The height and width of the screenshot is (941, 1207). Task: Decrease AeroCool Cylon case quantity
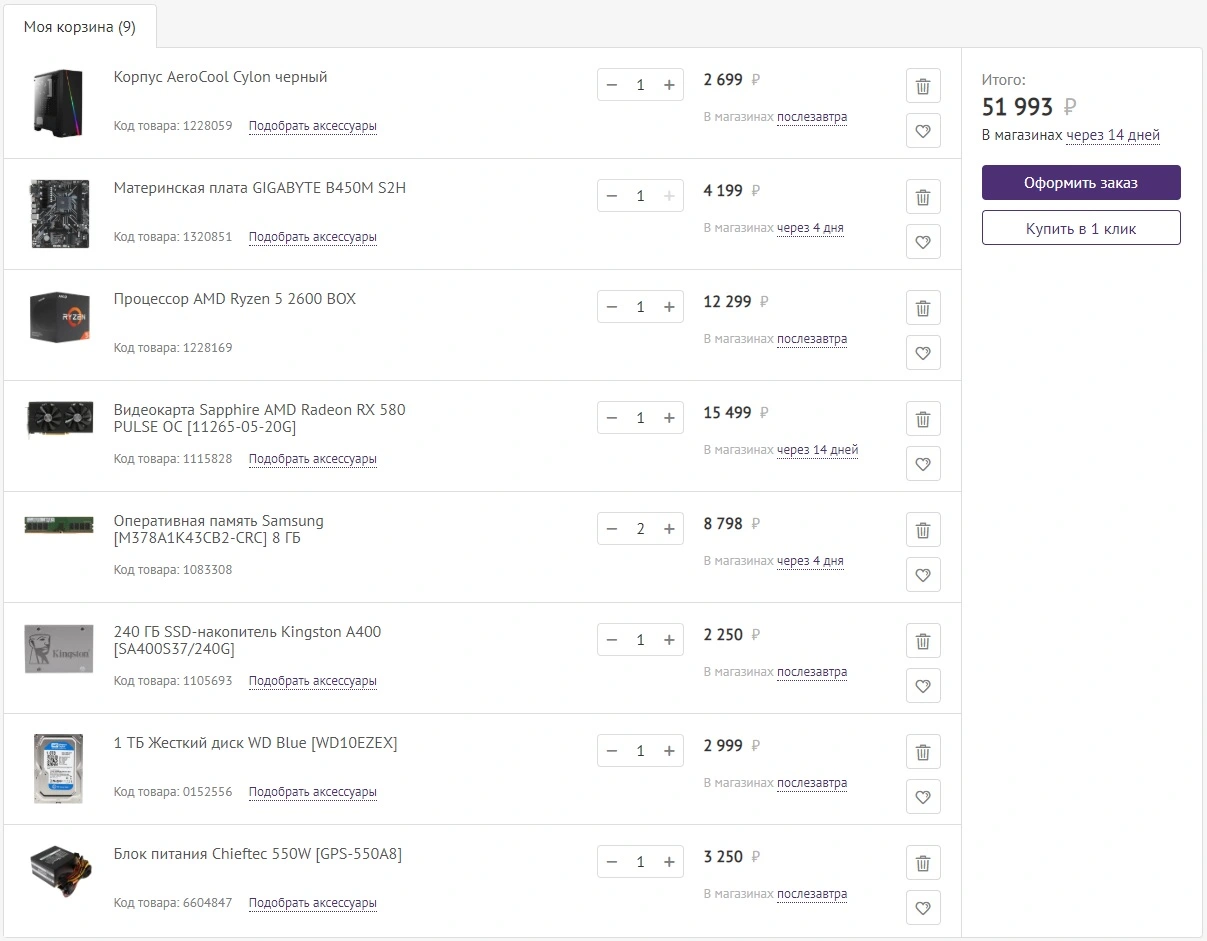[x=612, y=85]
